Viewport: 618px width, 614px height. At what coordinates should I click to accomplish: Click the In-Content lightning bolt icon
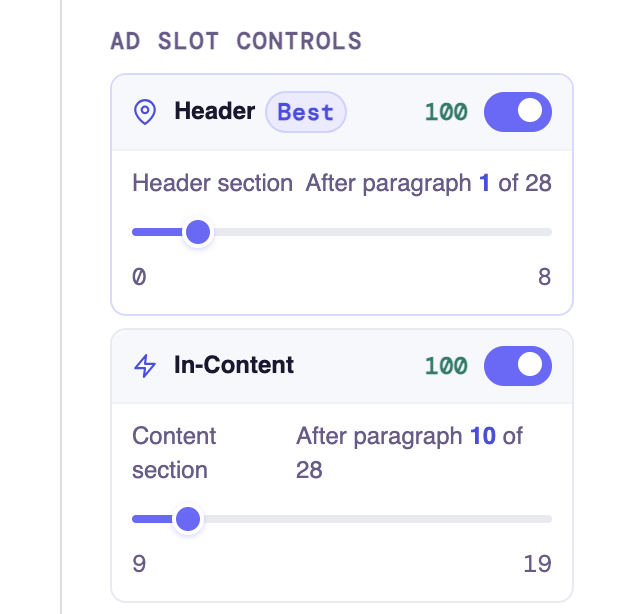pyautogui.click(x=145, y=366)
